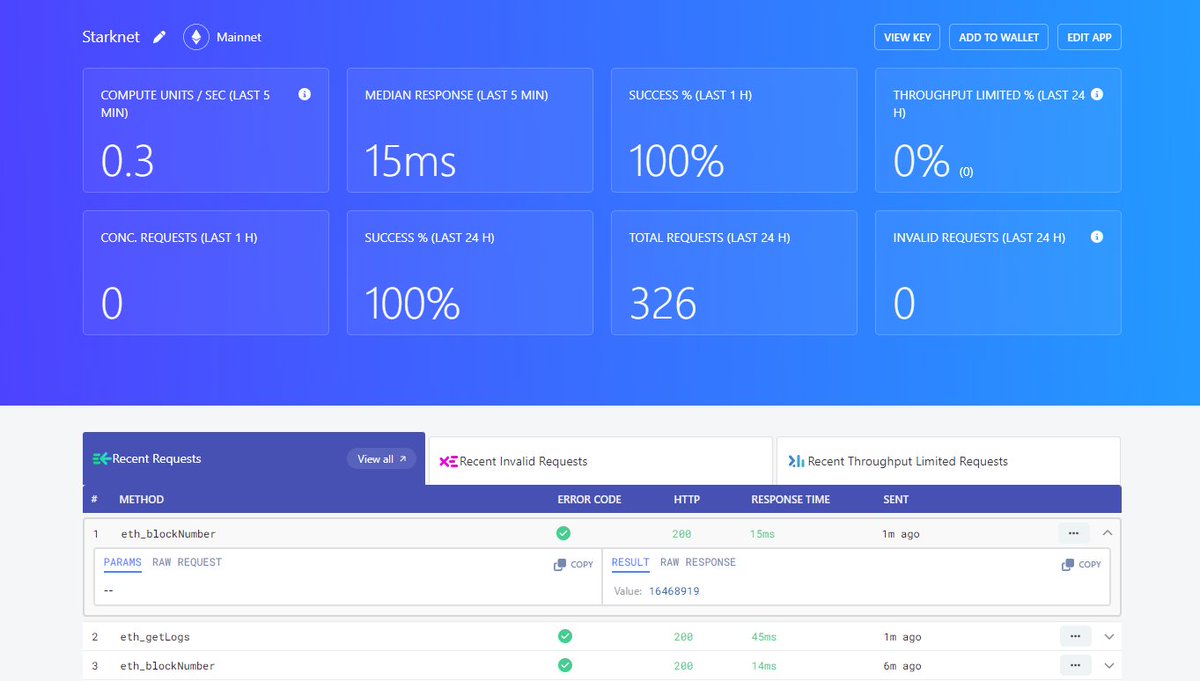
Task: Click the Throughput Limited info icon
Action: tap(1097, 94)
